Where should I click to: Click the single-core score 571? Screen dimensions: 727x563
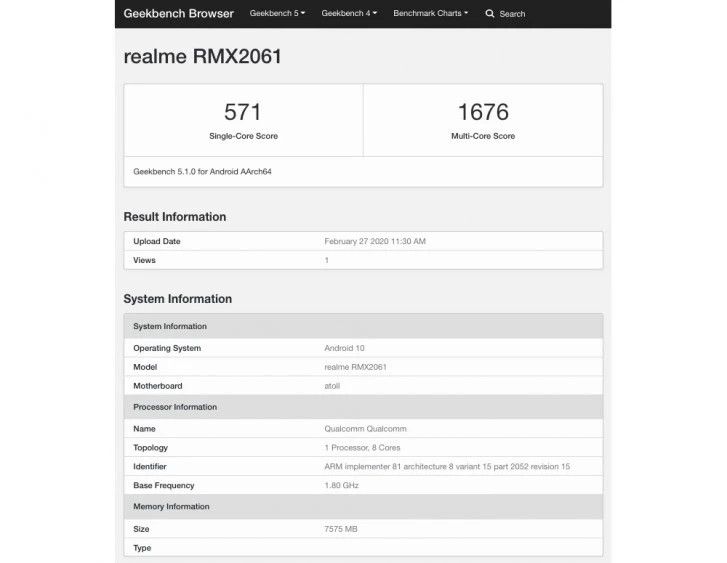coord(243,112)
